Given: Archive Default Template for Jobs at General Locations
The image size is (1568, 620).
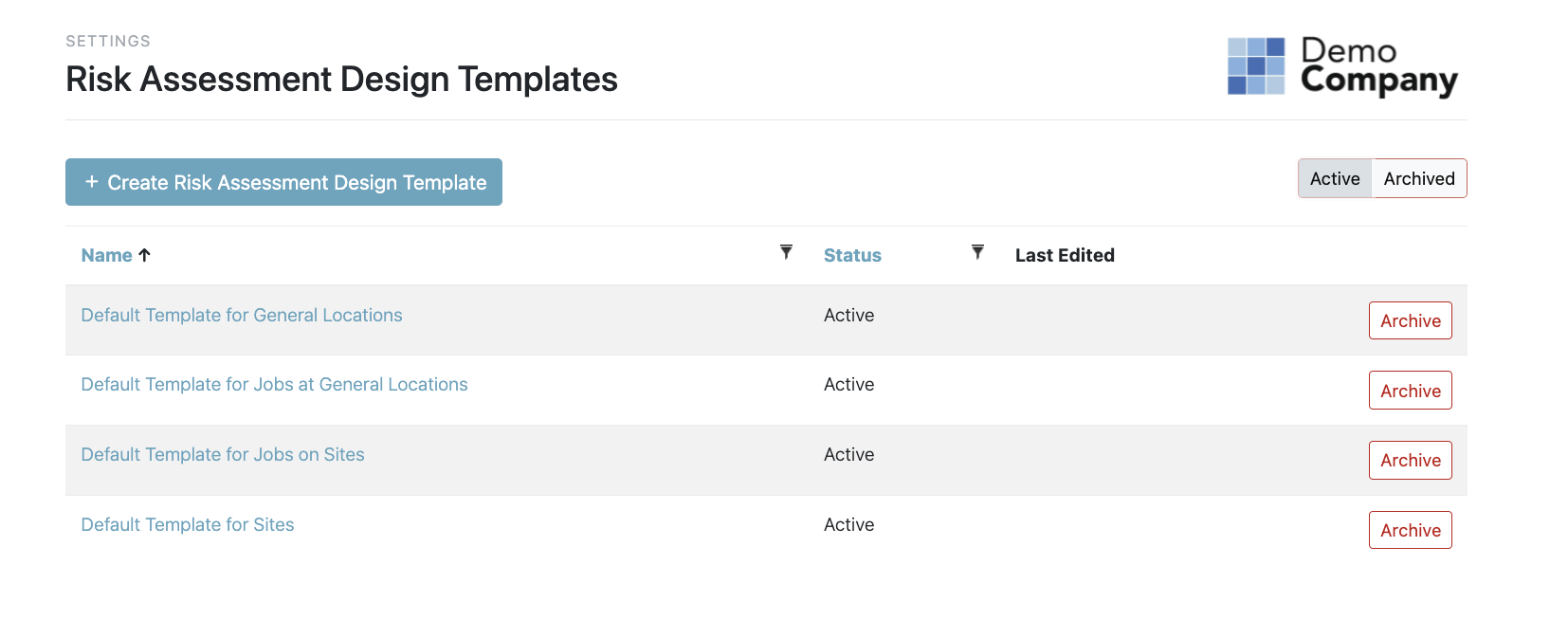Looking at the screenshot, I should click(1410, 391).
